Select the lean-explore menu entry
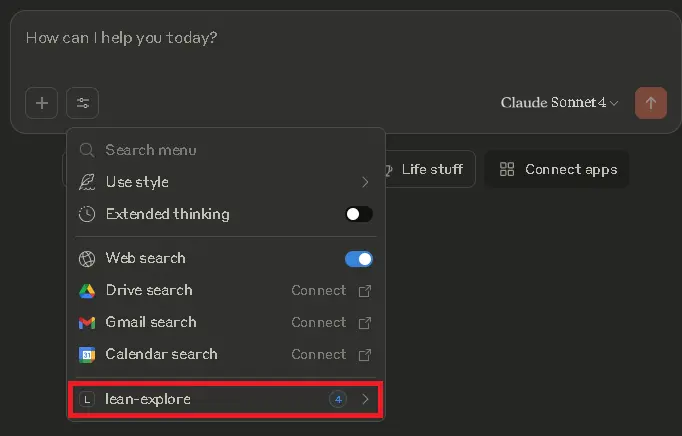682x436 pixels. point(148,399)
